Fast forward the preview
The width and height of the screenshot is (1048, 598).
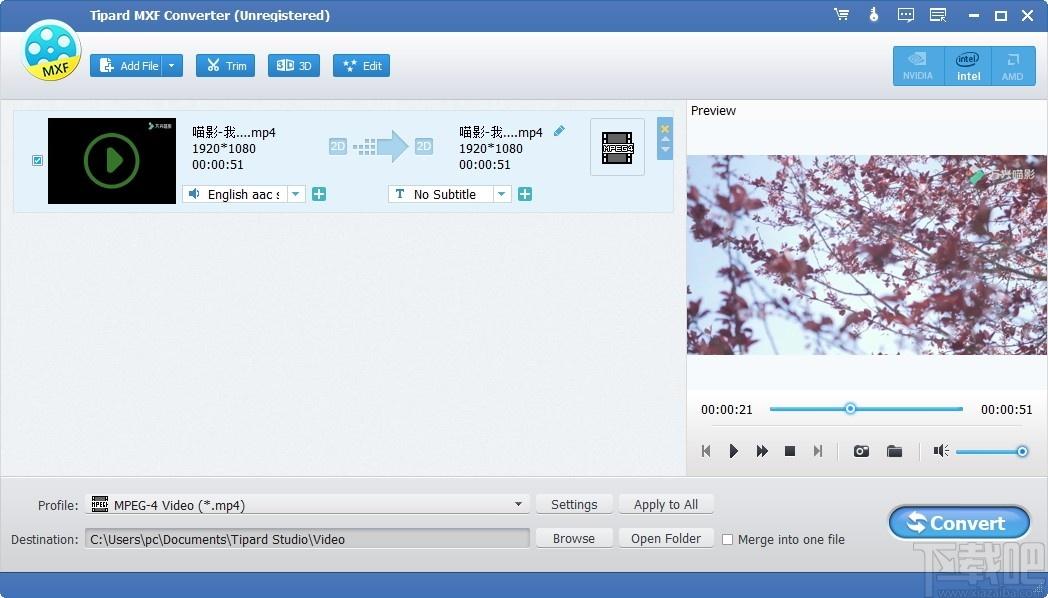tap(762, 451)
